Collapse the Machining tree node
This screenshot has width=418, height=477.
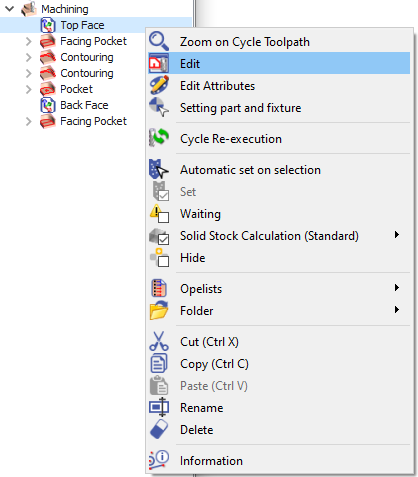[10, 9]
